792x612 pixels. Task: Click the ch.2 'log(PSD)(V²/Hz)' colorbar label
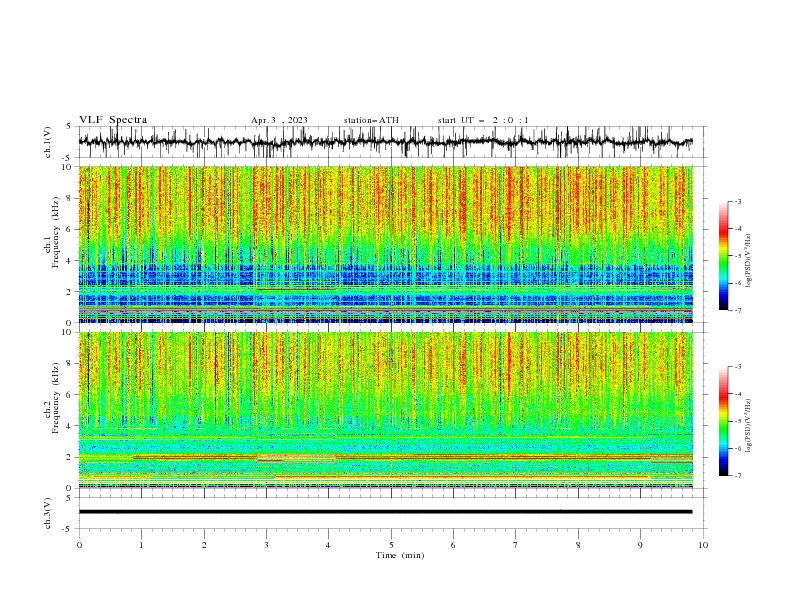click(x=748, y=425)
